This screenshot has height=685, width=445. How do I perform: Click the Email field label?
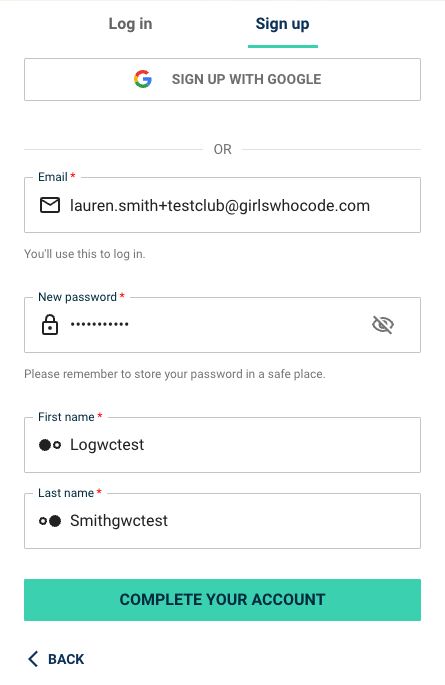[x=53, y=177]
